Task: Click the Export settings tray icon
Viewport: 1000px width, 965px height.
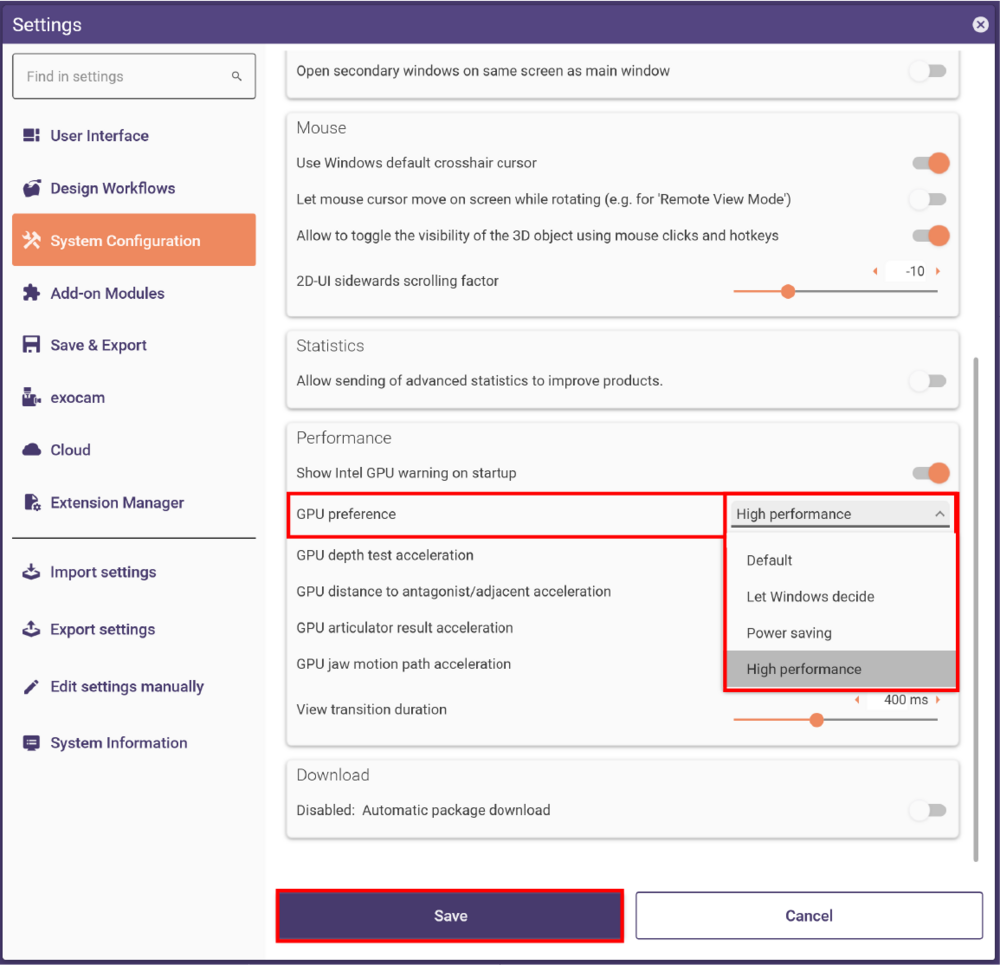Action: 31,629
